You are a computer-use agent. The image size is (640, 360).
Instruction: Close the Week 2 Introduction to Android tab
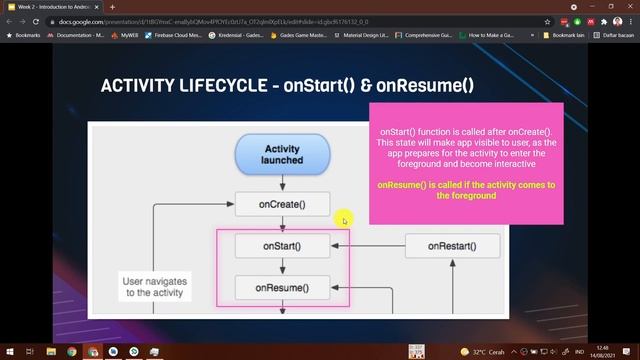(x=97, y=7)
